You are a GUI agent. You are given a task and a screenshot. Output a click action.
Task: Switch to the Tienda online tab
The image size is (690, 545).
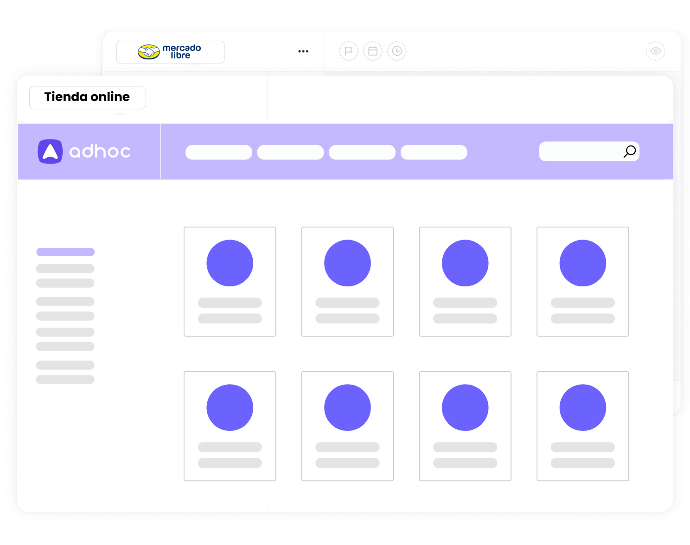(87, 97)
